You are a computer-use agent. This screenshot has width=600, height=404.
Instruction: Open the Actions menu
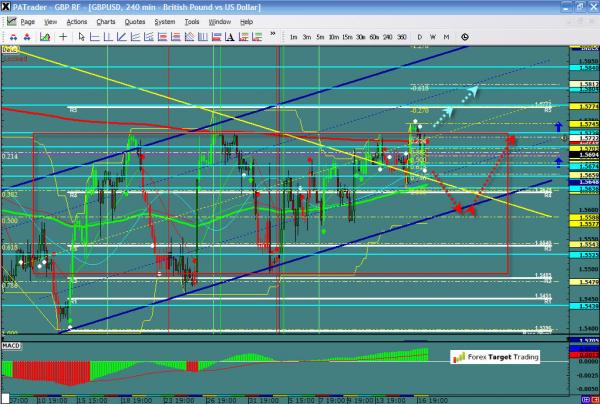point(77,22)
